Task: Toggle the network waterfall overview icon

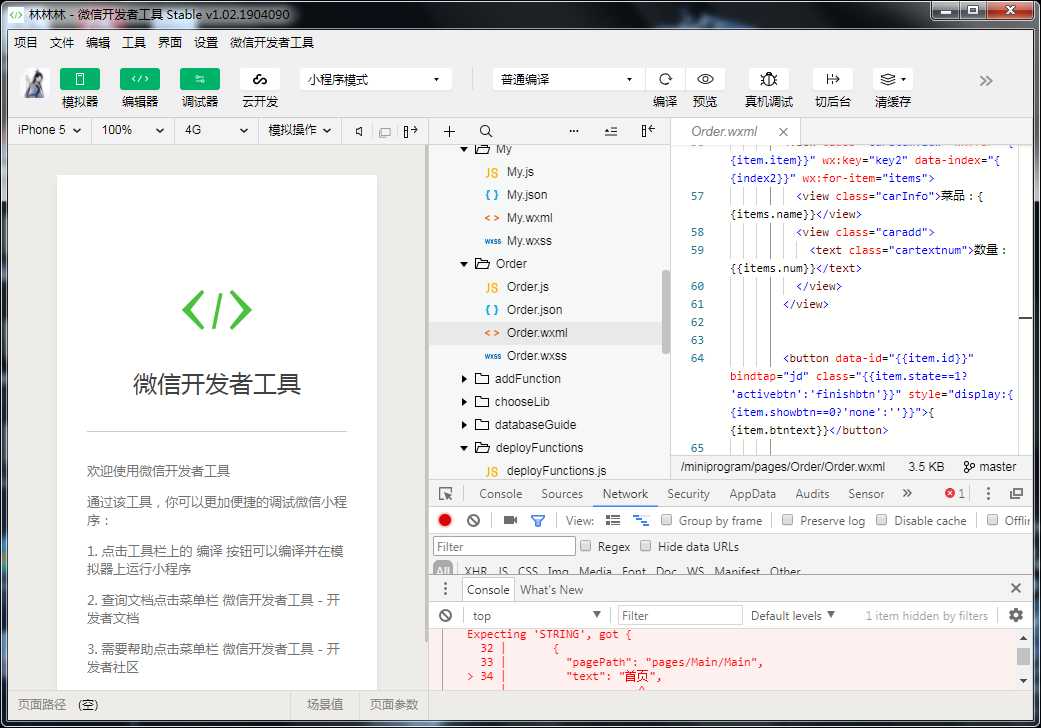Action: pos(641,520)
